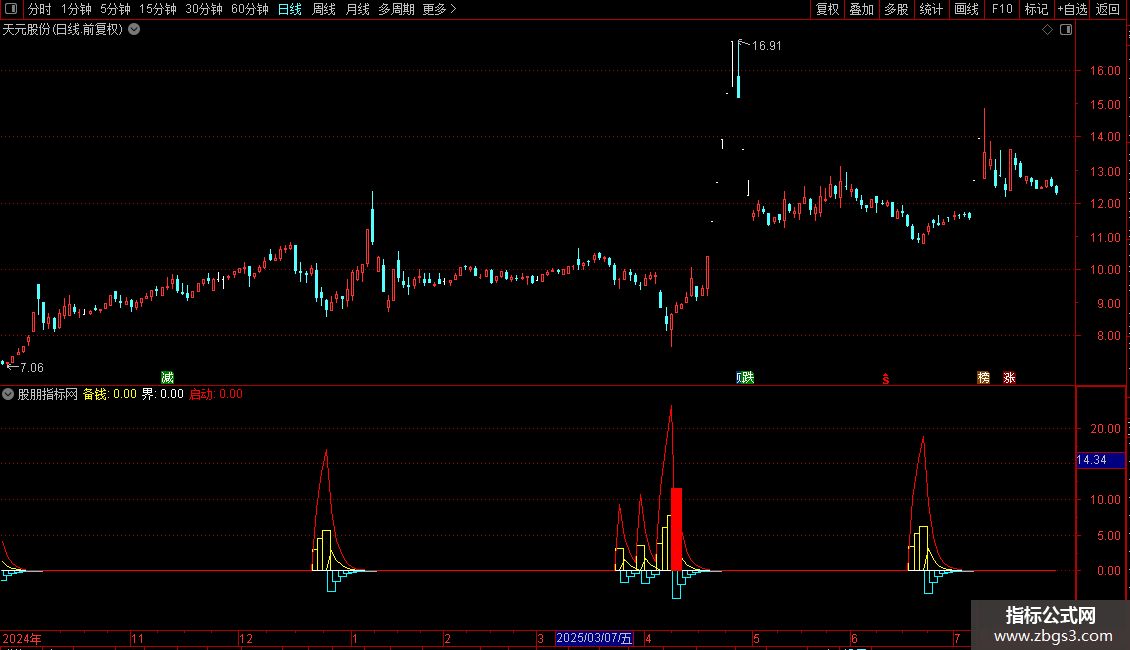Select the 周线 weekly period tab

pyautogui.click(x=324, y=9)
